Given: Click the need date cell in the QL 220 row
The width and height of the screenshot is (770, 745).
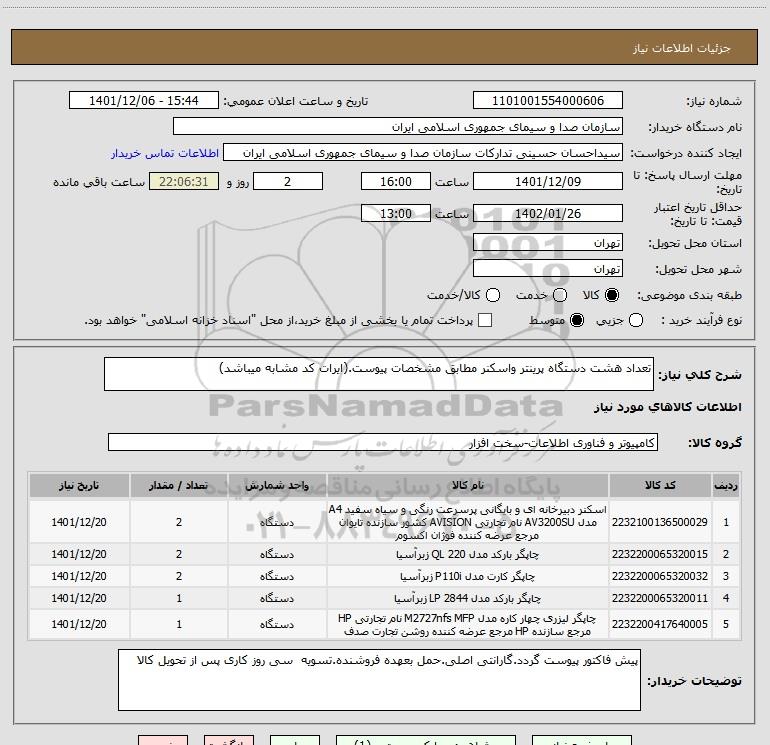Looking at the screenshot, I should 79,554.
